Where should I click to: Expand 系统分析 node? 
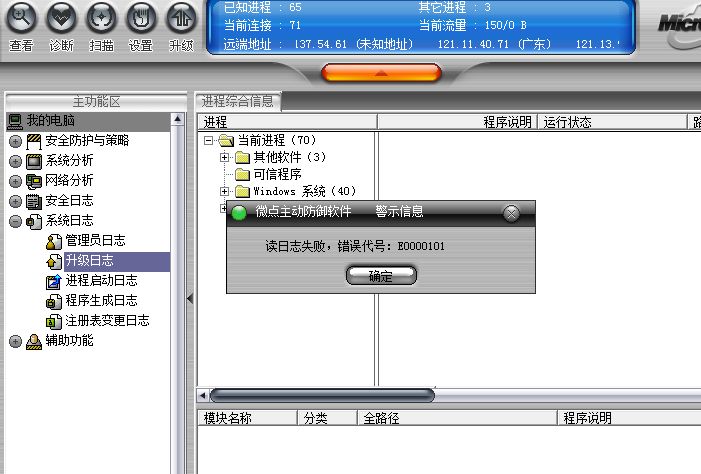15,161
